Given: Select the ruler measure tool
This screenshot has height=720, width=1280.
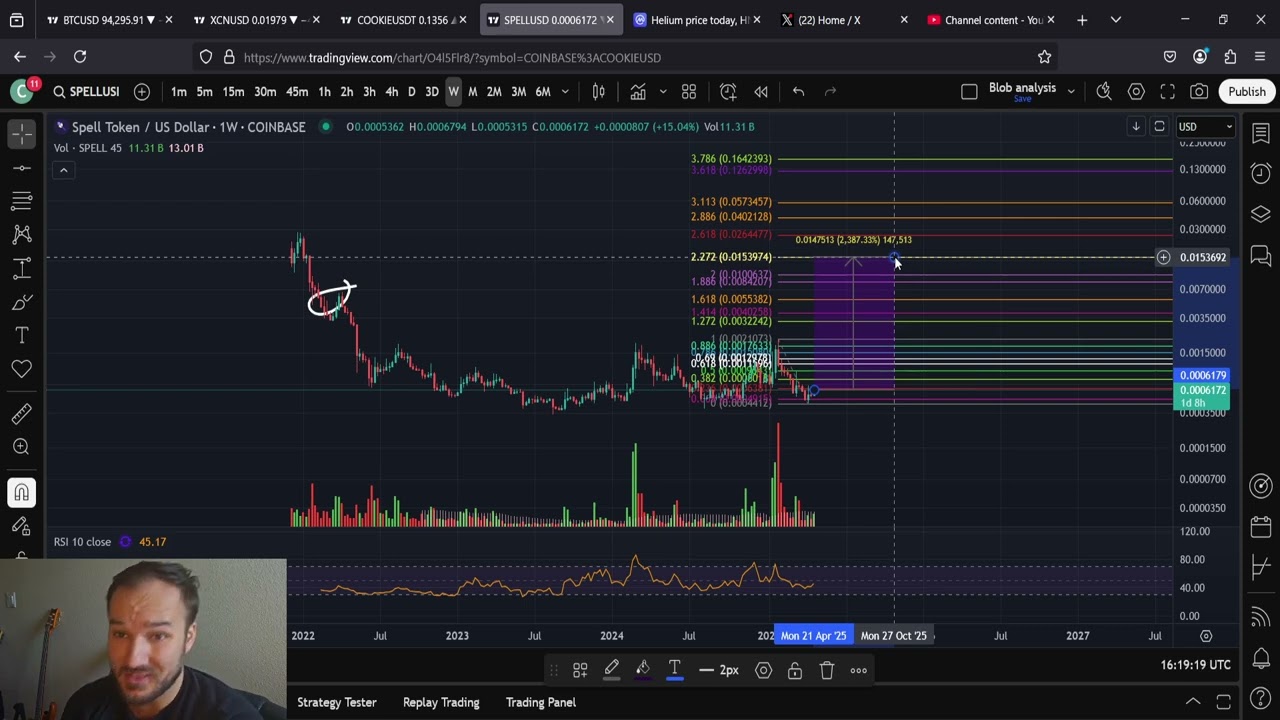Looking at the screenshot, I should click(21, 413).
